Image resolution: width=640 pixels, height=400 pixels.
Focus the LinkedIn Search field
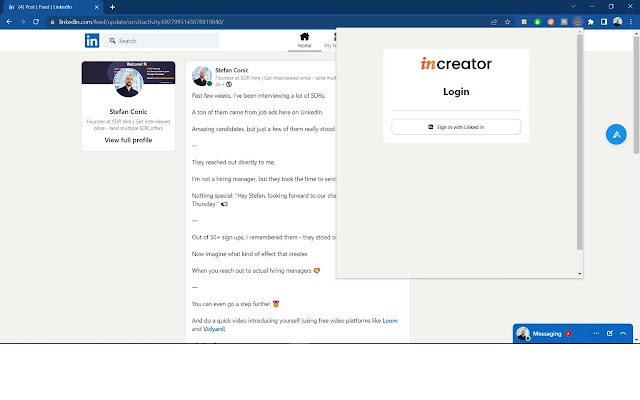(x=161, y=41)
